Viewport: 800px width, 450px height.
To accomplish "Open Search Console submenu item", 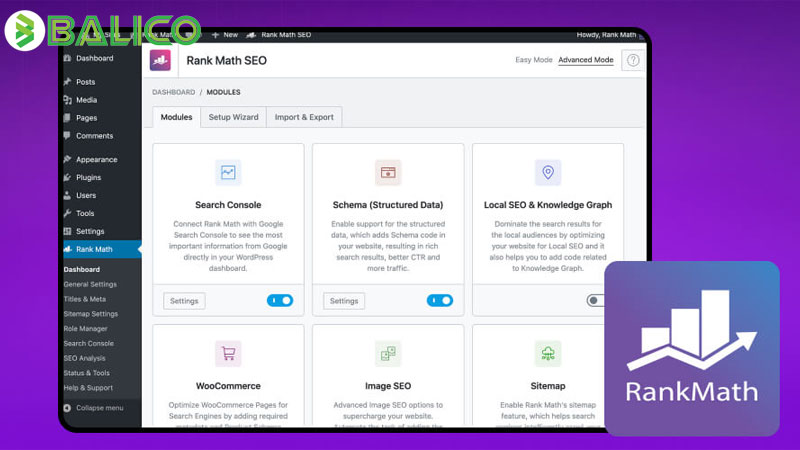I will [x=89, y=343].
